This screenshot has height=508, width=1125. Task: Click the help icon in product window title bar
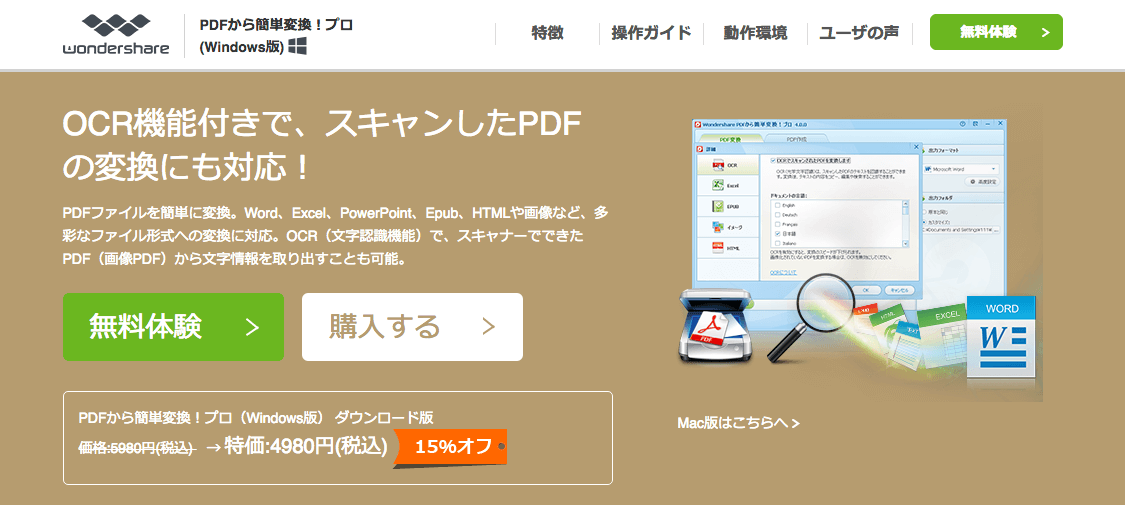pos(962,124)
